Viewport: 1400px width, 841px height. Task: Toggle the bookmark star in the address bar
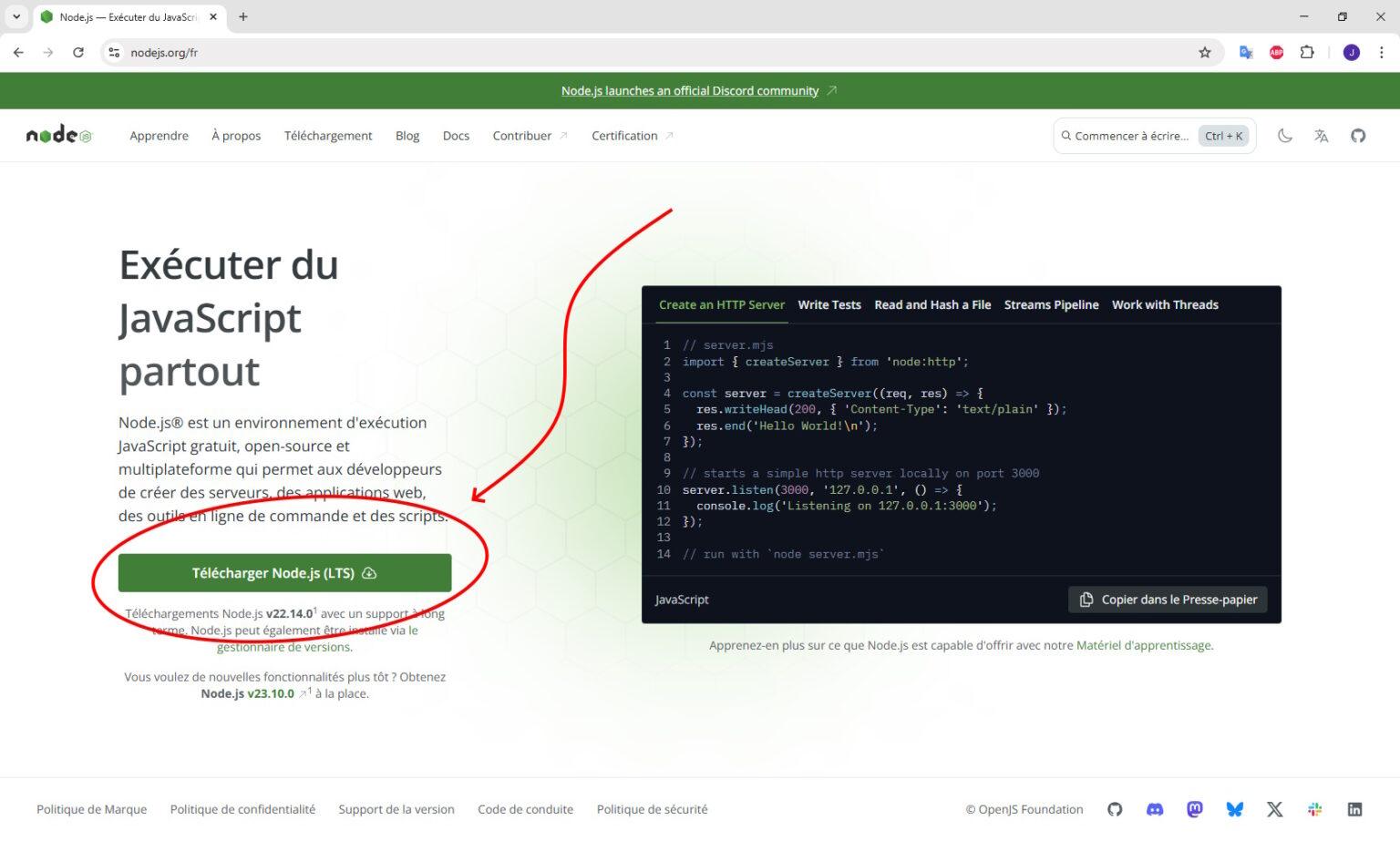click(1205, 52)
